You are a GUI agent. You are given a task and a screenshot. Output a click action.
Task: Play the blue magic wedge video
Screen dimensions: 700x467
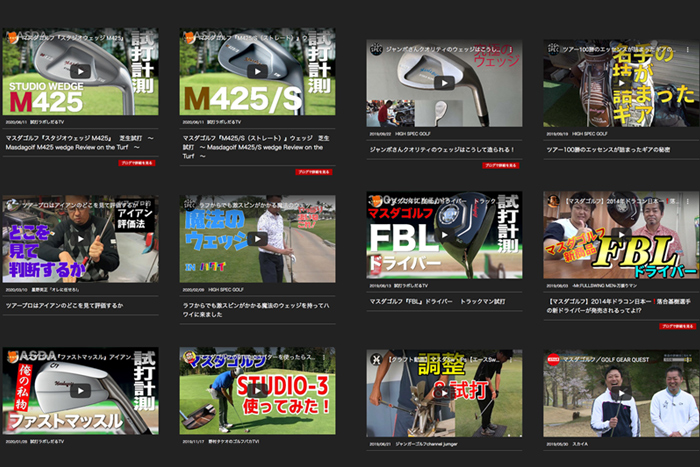[257, 238]
